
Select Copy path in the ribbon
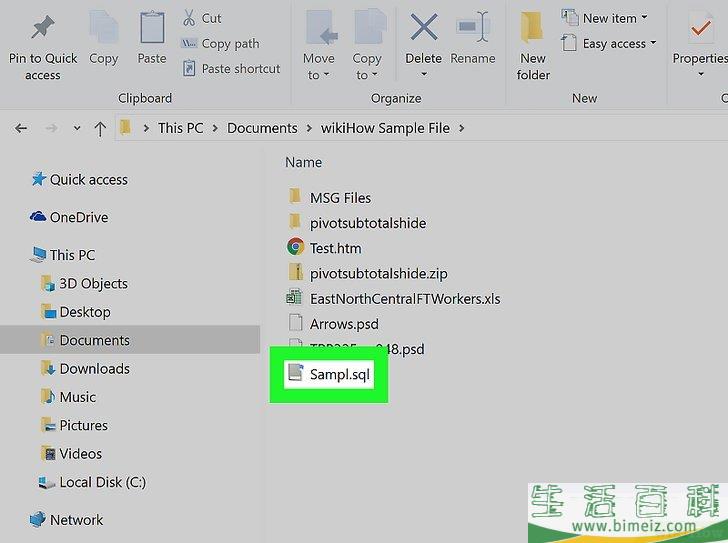click(x=220, y=43)
